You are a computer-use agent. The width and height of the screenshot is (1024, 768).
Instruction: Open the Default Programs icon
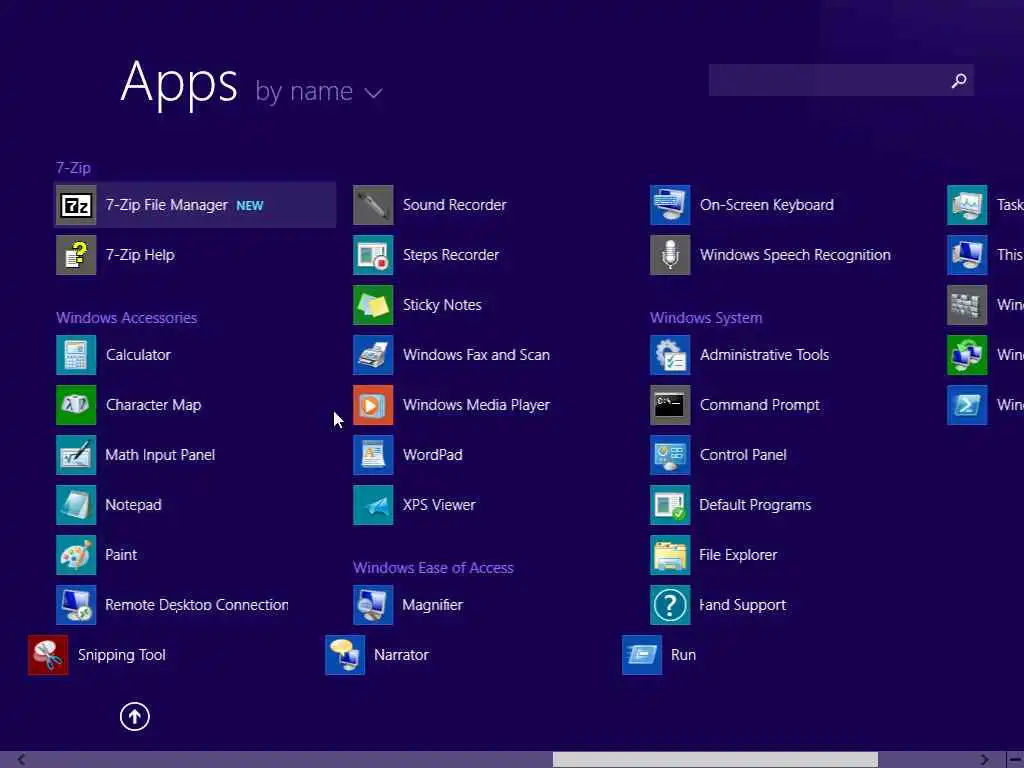tap(670, 505)
